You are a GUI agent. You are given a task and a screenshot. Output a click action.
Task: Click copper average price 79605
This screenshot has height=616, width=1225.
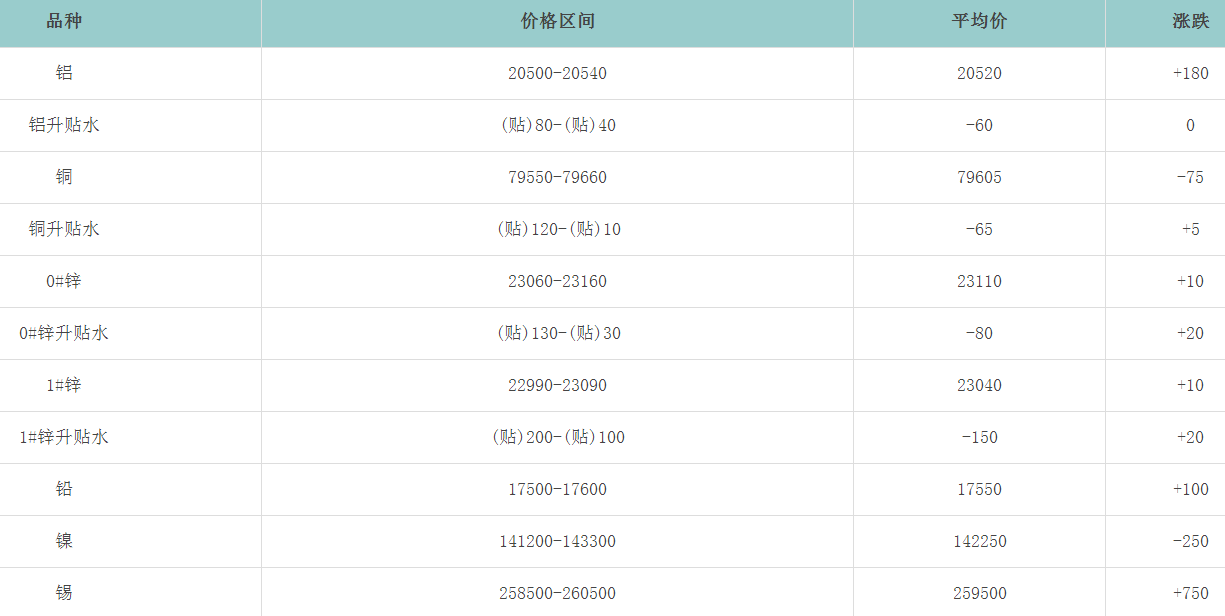tap(979, 178)
